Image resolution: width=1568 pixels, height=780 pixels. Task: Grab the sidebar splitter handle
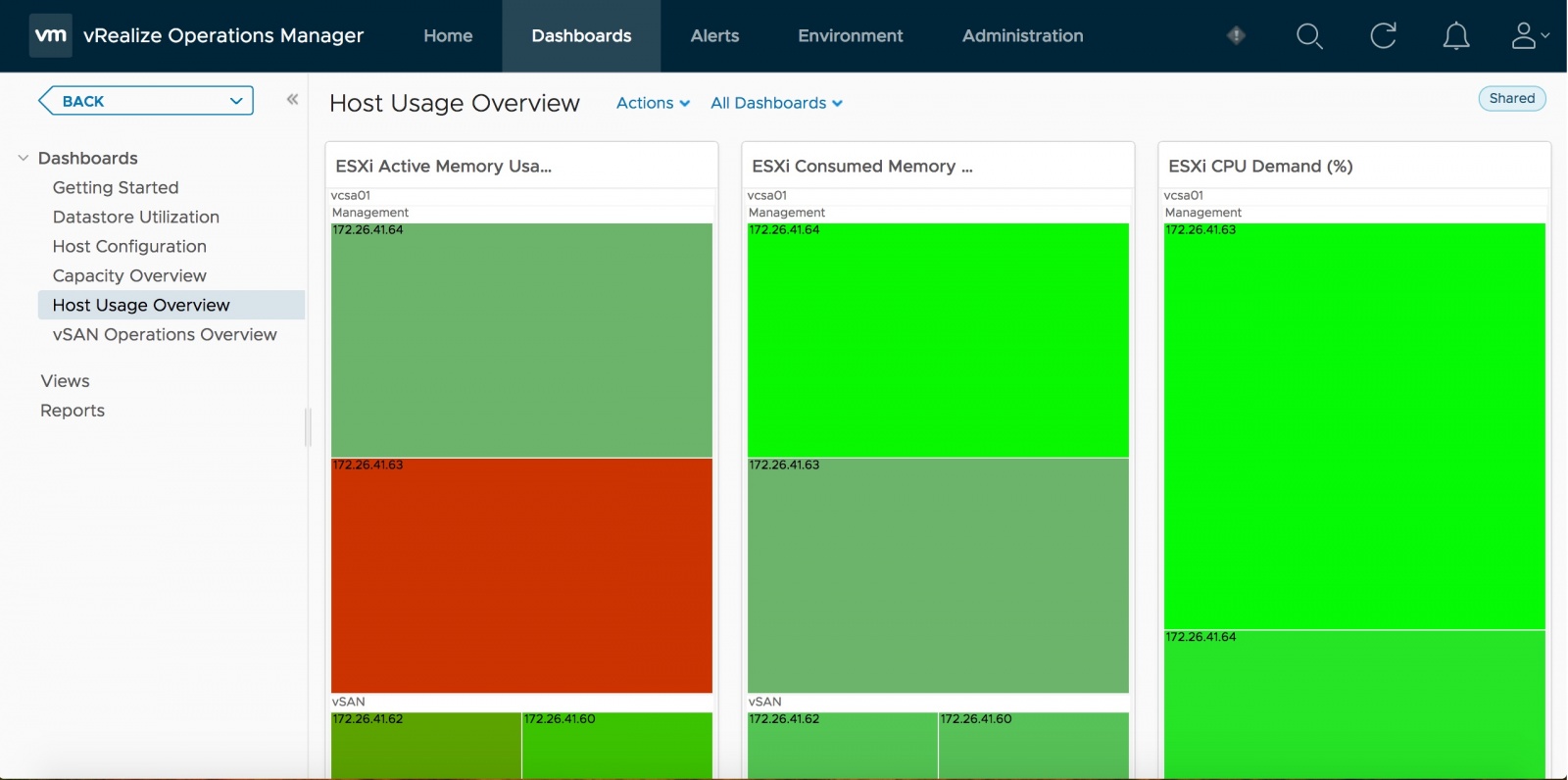click(308, 427)
